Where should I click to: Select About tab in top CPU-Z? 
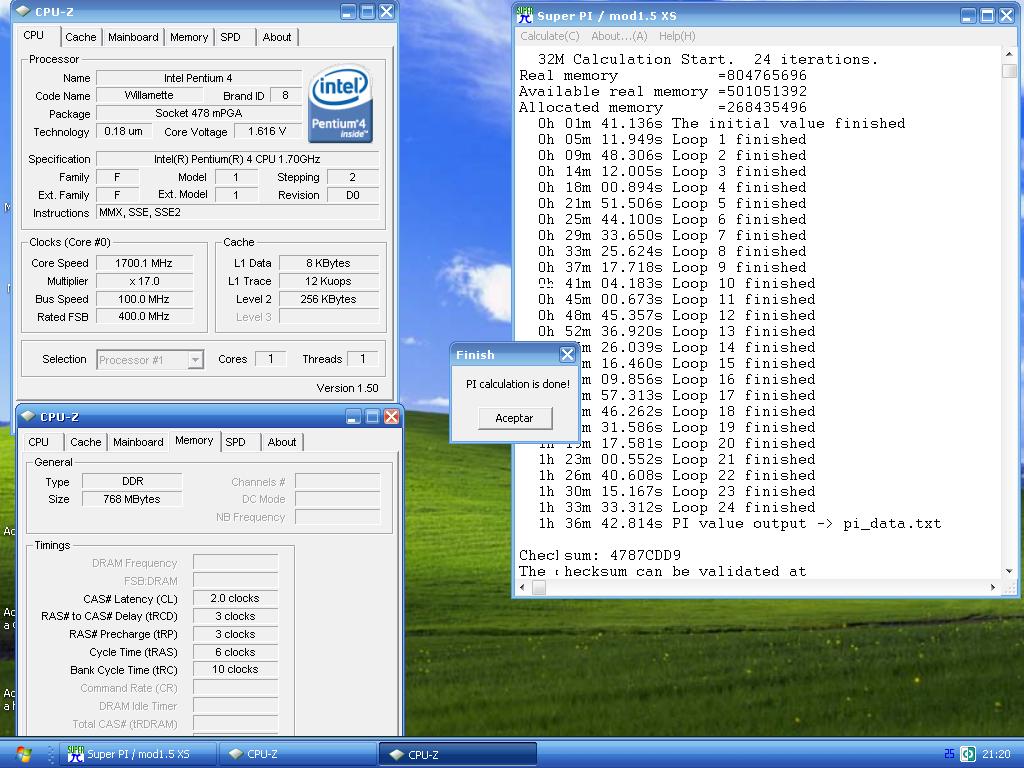tap(277, 37)
